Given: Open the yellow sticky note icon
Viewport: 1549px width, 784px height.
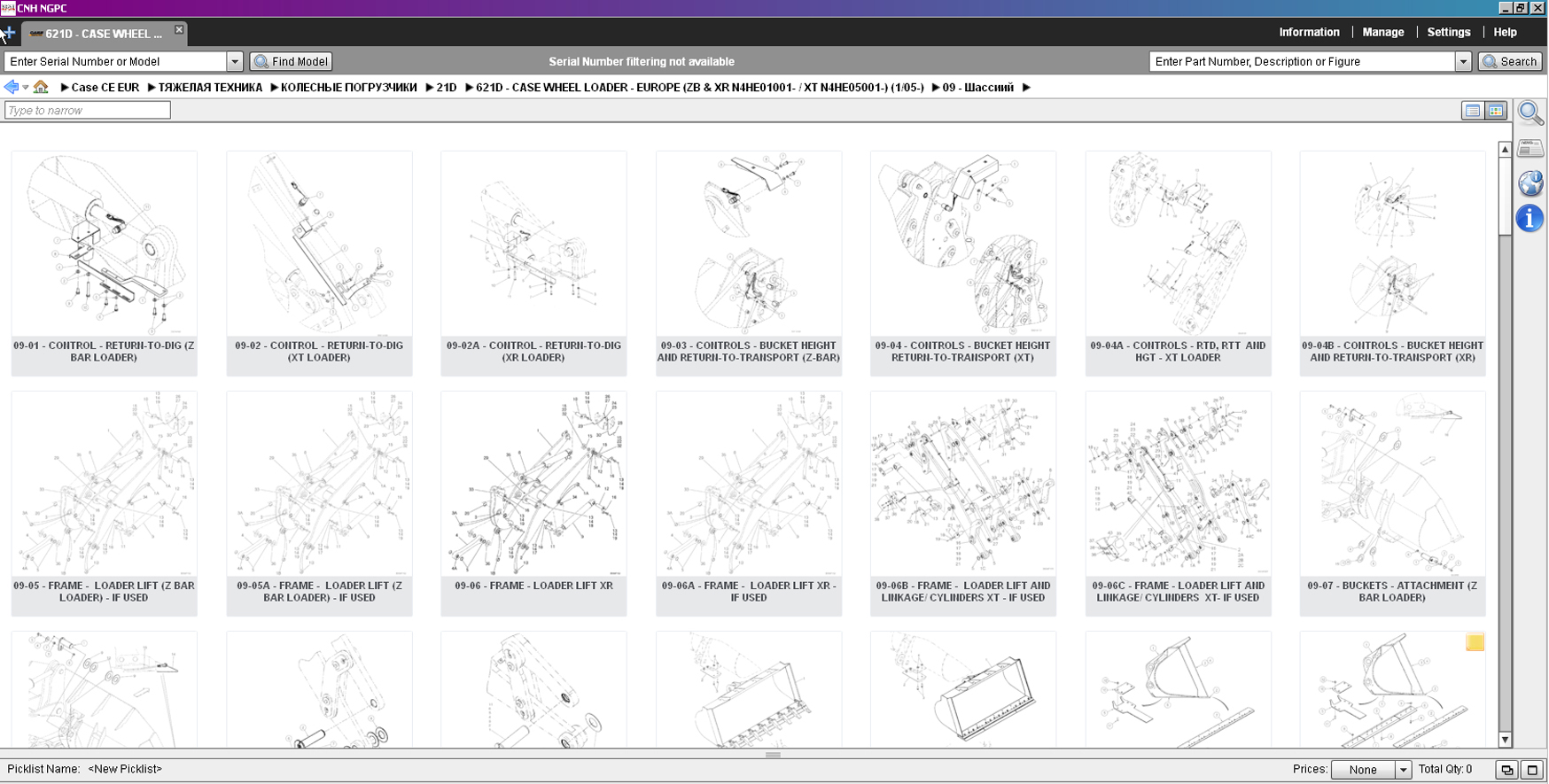Looking at the screenshot, I should pyautogui.click(x=1475, y=642).
